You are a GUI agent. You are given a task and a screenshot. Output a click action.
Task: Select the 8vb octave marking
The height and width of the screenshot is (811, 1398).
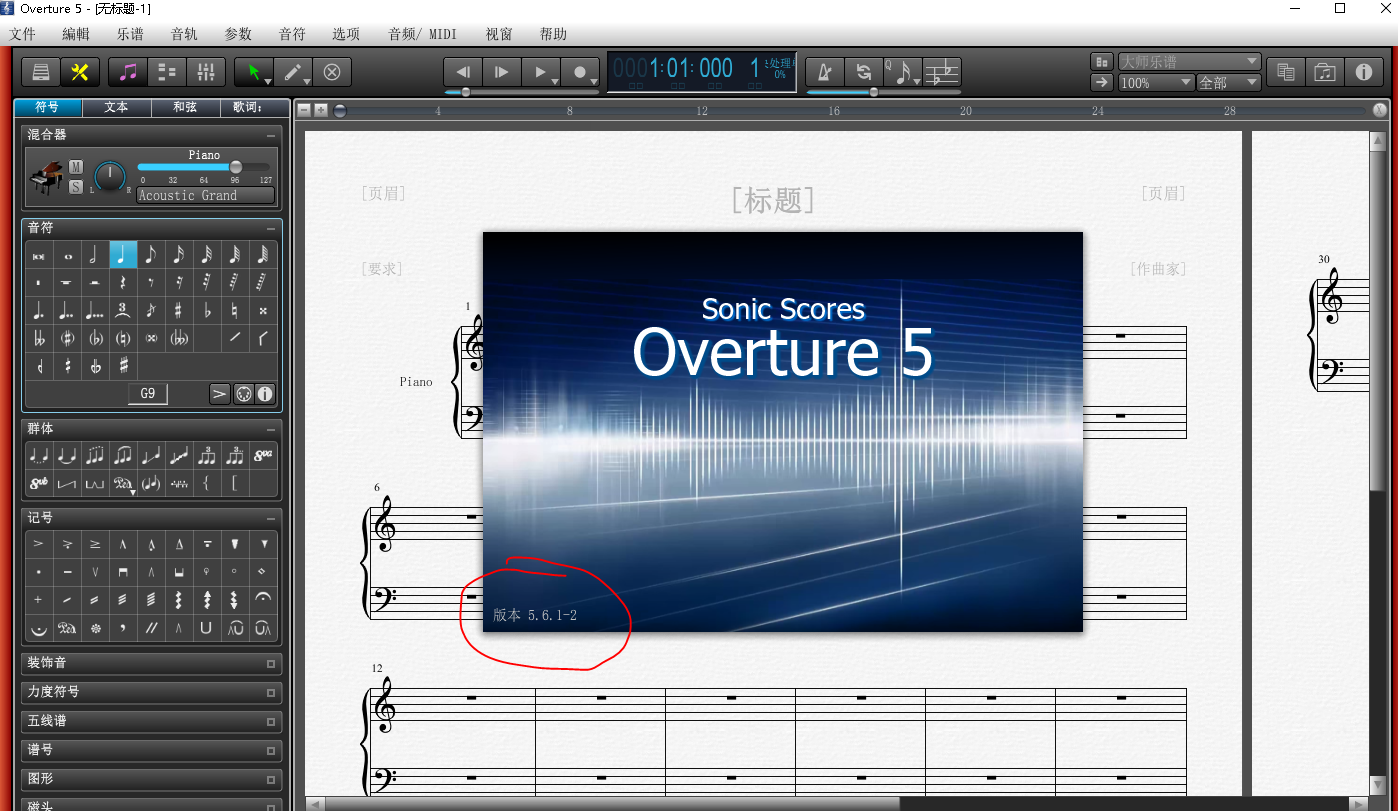38,484
